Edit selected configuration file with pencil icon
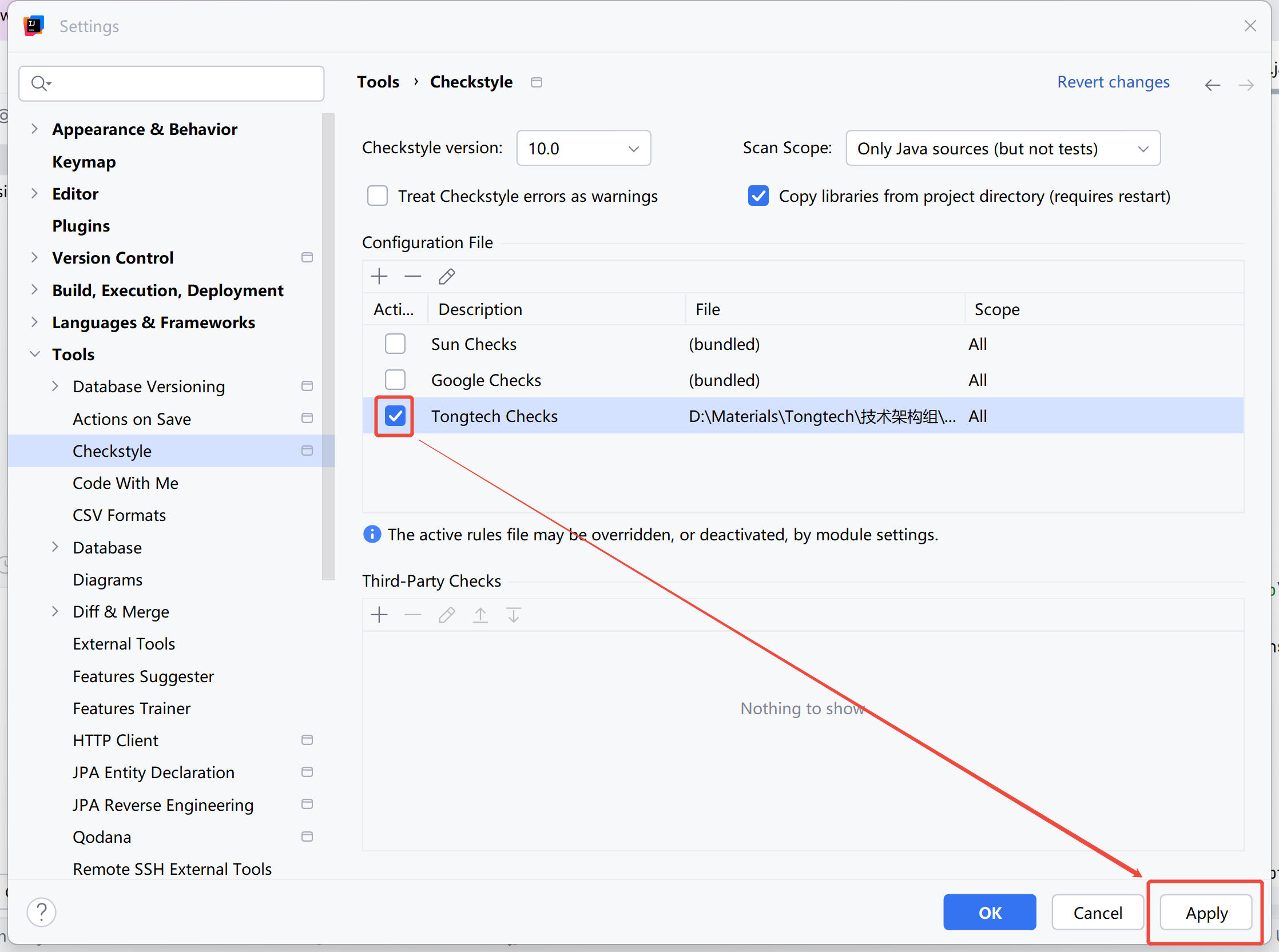 447,277
